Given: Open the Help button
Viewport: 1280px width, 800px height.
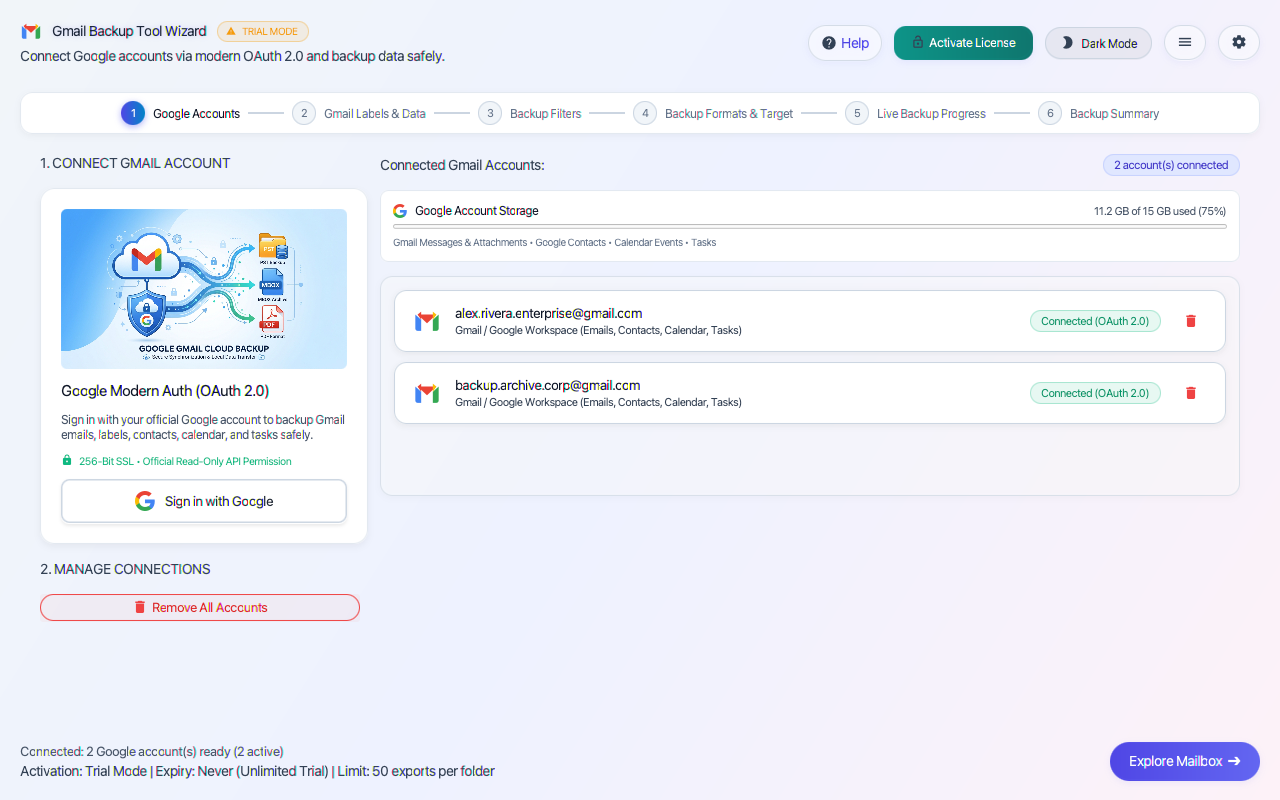Looking at the screenshot, I should tap(845, 43).
